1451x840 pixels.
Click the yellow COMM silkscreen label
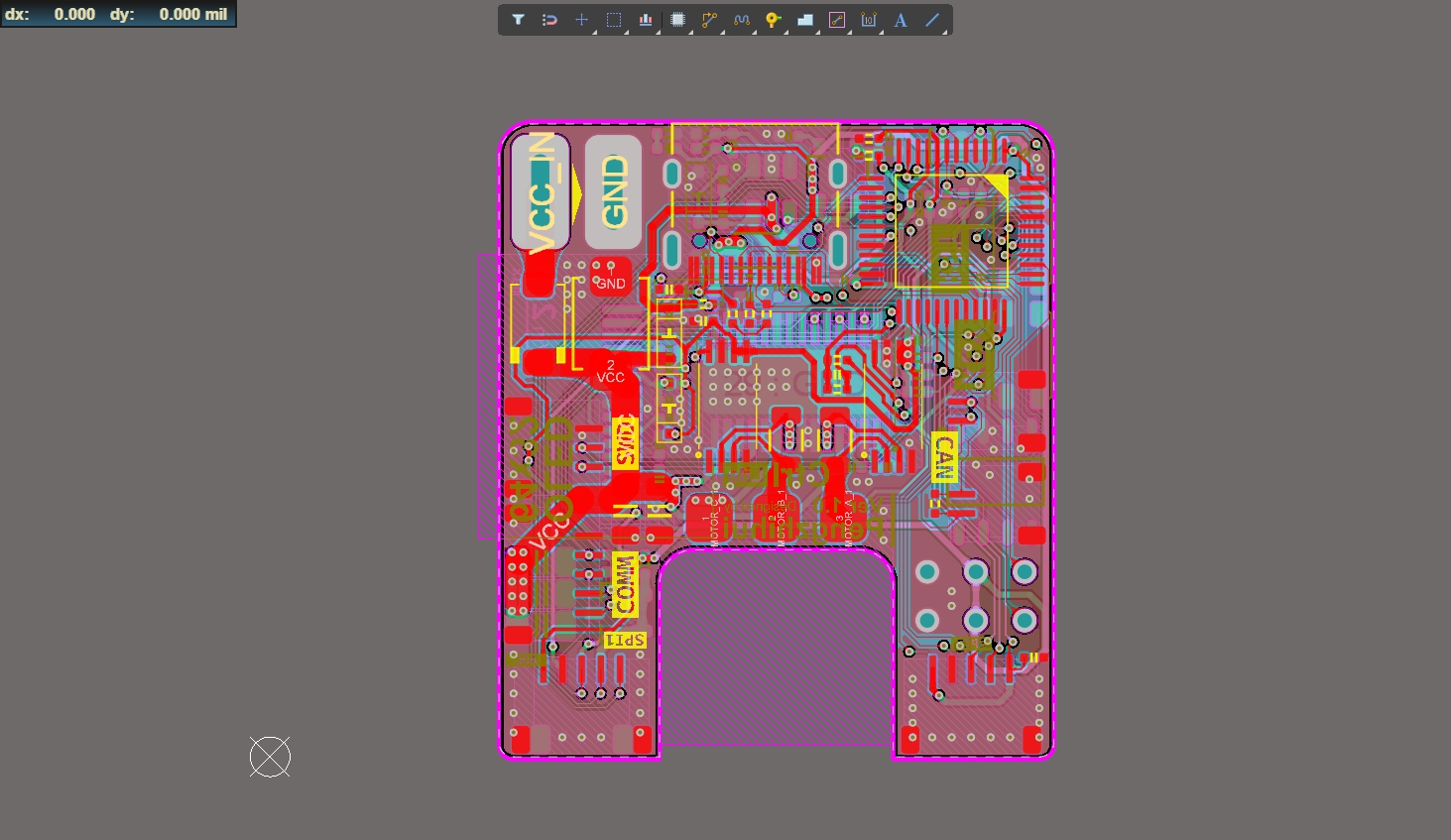point(625,584)
